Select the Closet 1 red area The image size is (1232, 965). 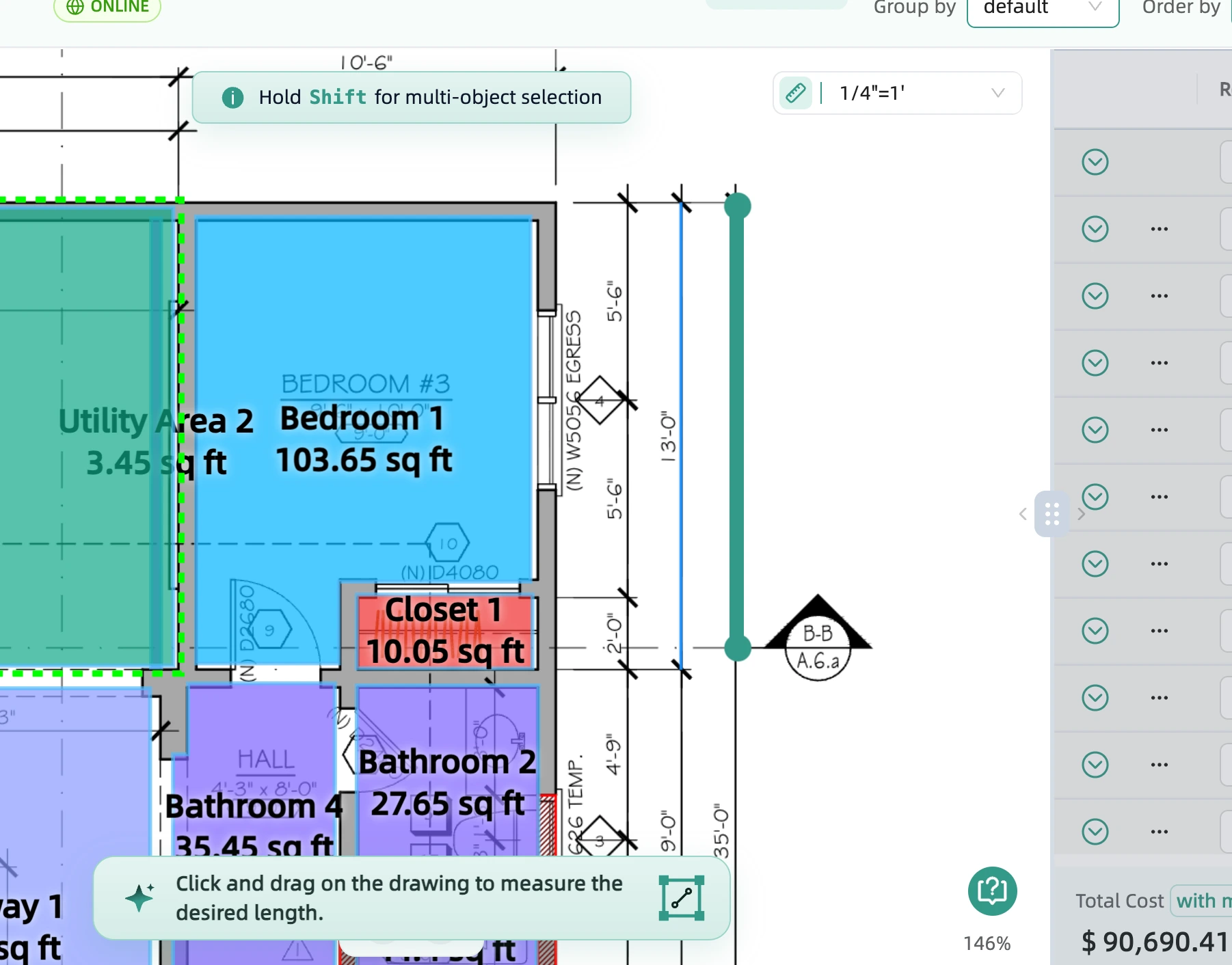tap(445, 632)
